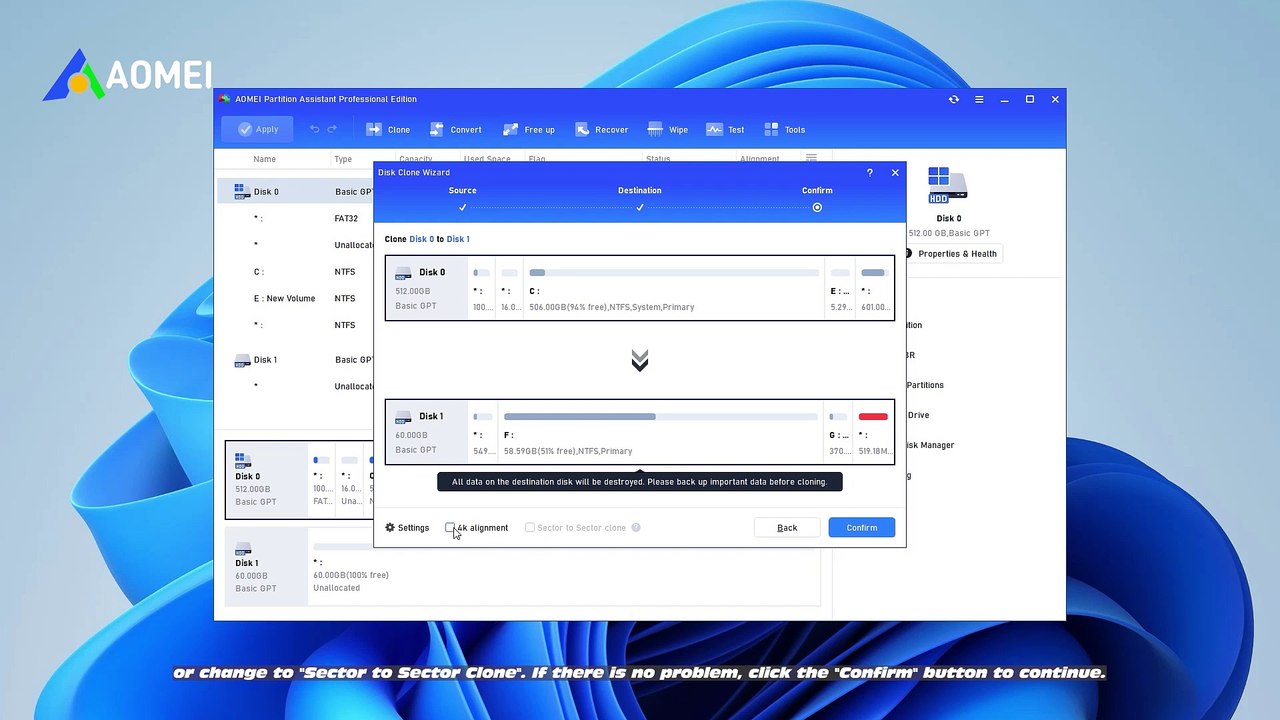
Task: Select the C: NTFS partition row
Action: (x=296, y=271)
